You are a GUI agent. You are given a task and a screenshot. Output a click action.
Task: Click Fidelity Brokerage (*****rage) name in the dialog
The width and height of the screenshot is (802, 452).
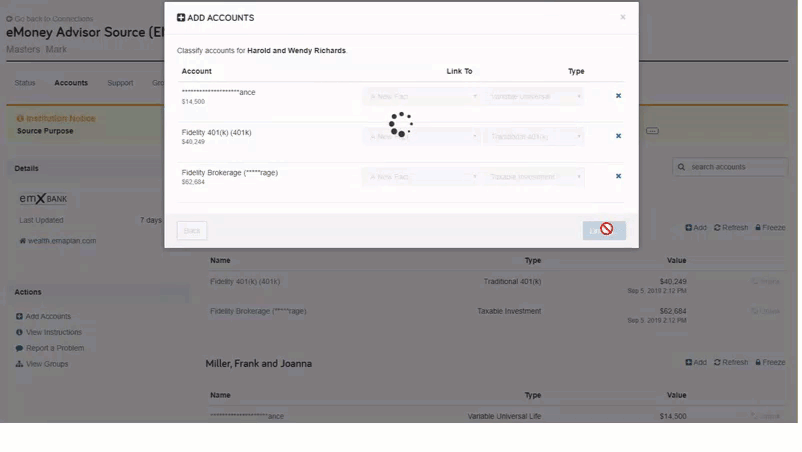pyautogui.click(x=230, y=173)
